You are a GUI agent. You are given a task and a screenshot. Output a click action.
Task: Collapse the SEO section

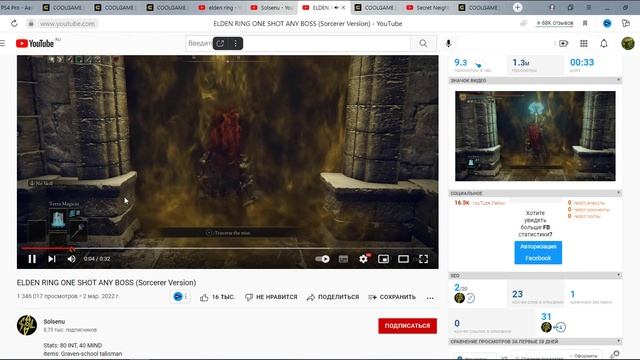[x=618, y=275]
